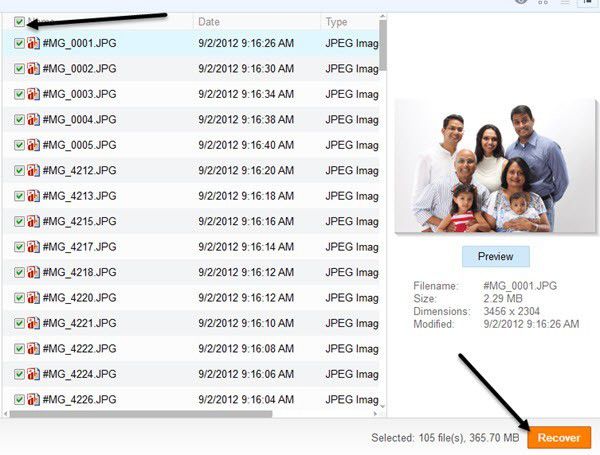Click the Filename value #MG_0001.JPG in details
The width and height of the screenshot is (600, 455).
(x=520, y=286)
